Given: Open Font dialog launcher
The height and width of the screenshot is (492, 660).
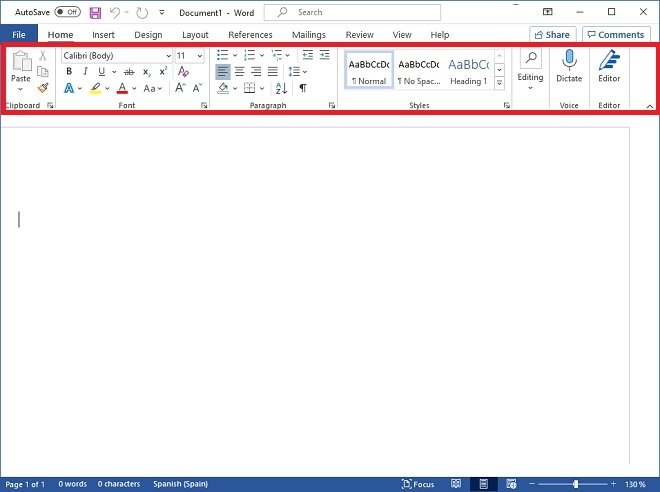Looking at the screenshot, I should pos(204,105).
